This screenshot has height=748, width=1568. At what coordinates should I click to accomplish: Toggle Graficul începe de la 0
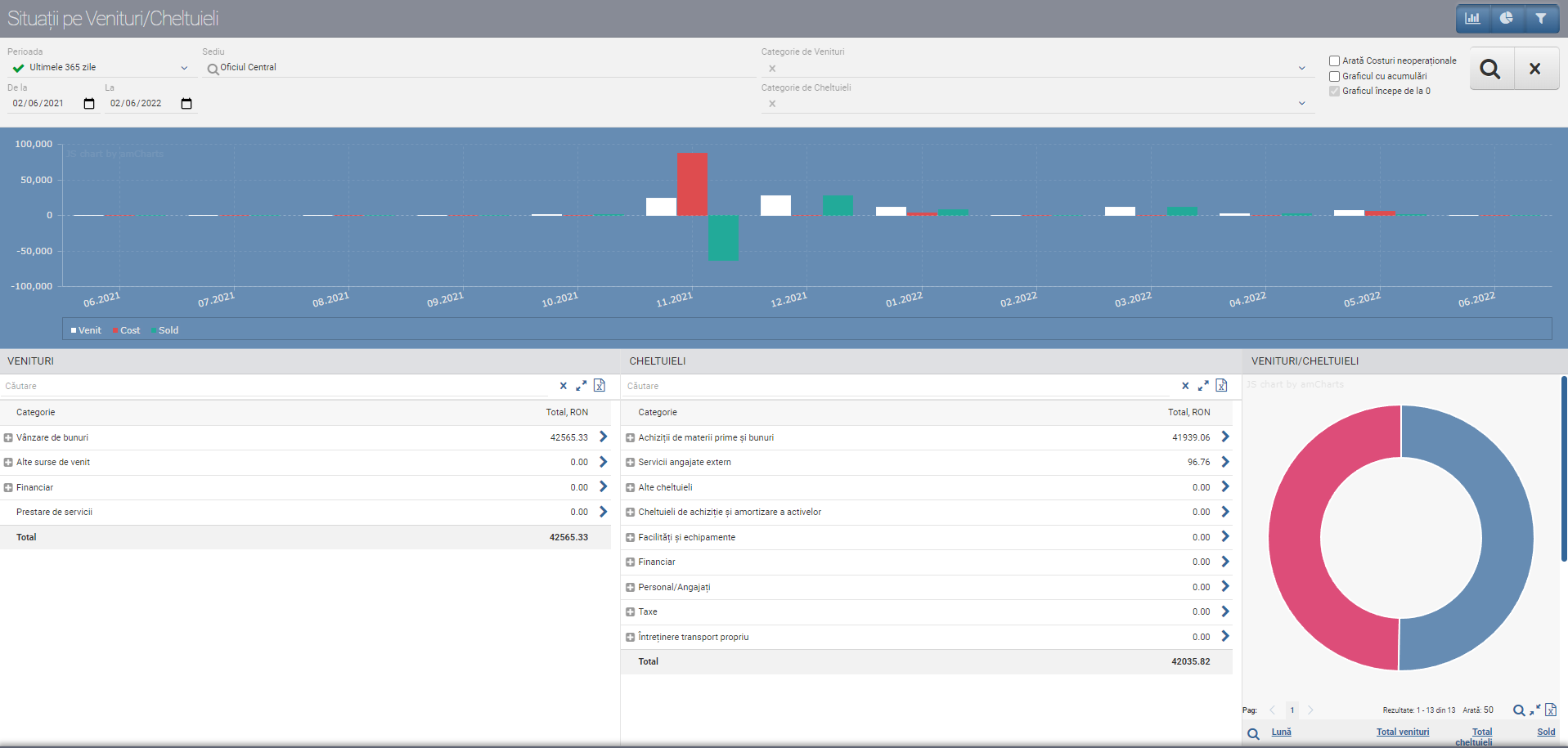pyautogui.click(x=1334, y=91)
